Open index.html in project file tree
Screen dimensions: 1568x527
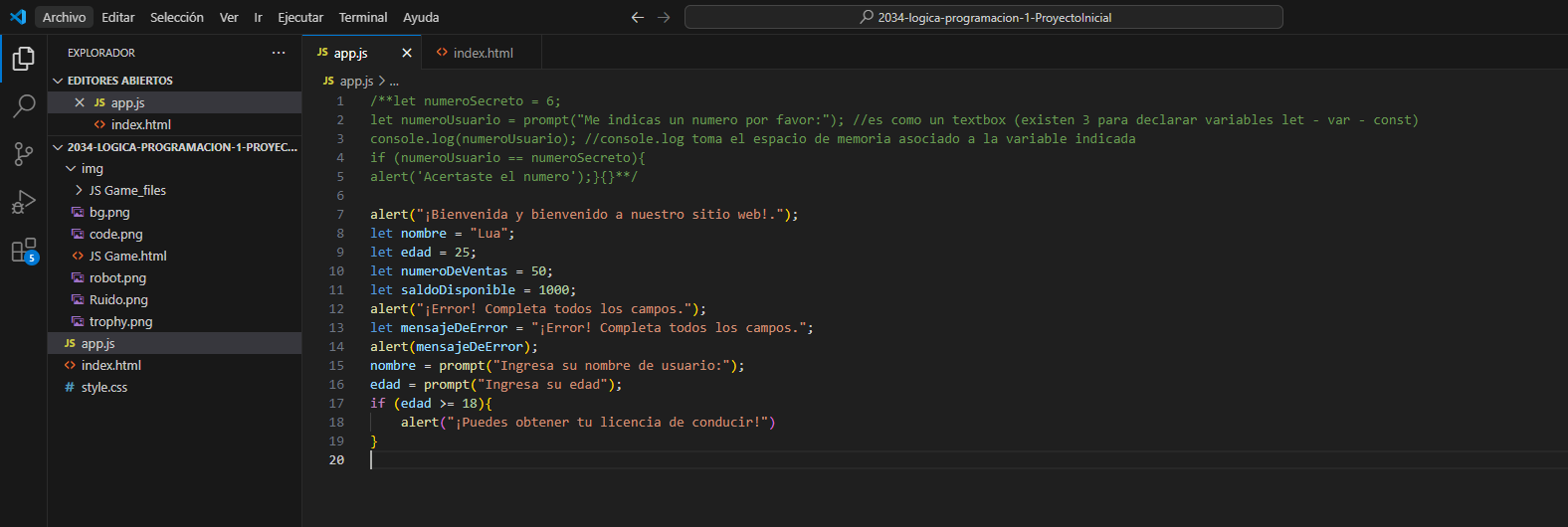pyautogui.click(x=174, y=365)
